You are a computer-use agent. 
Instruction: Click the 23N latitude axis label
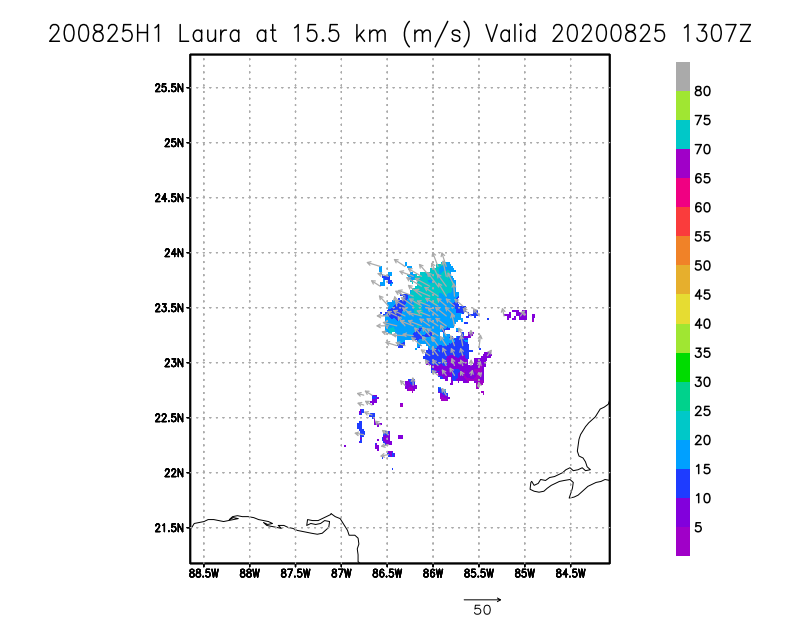coord(173,363)
